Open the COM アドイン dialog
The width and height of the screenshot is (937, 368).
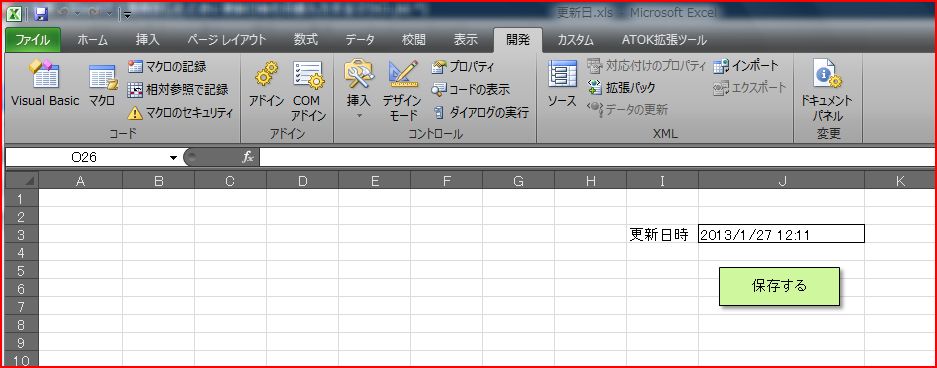coord(308,91)
